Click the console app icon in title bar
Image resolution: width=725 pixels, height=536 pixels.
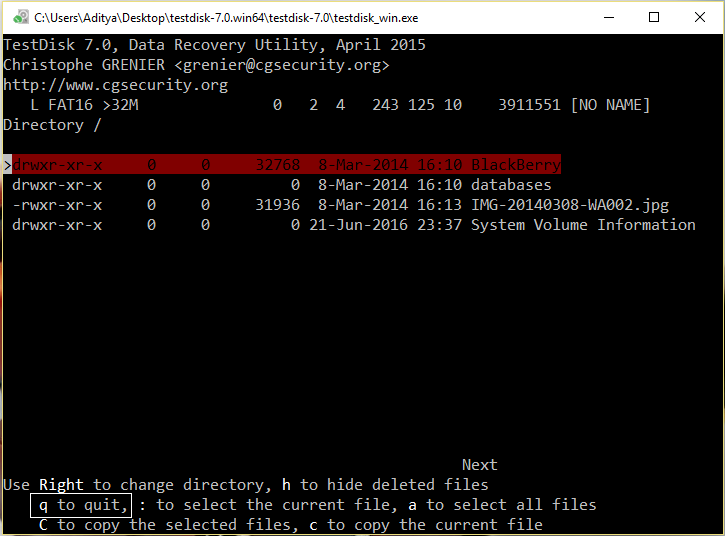pyautogui.click(x=18, y=17)
